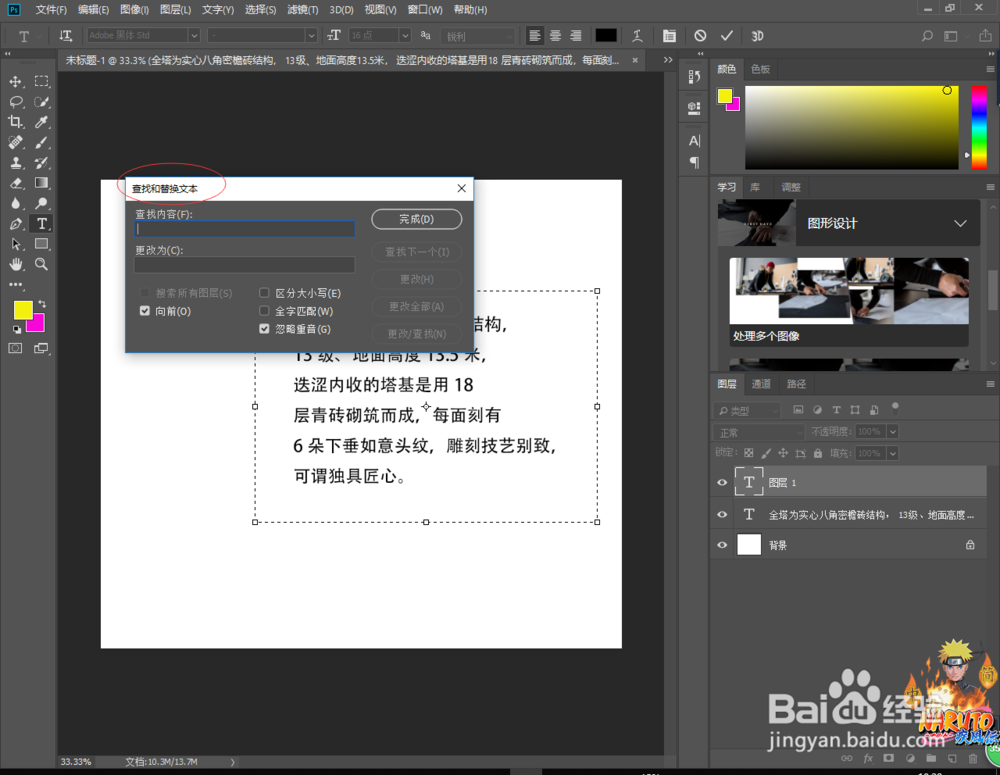Open the font size dropdown

[404, 36]
